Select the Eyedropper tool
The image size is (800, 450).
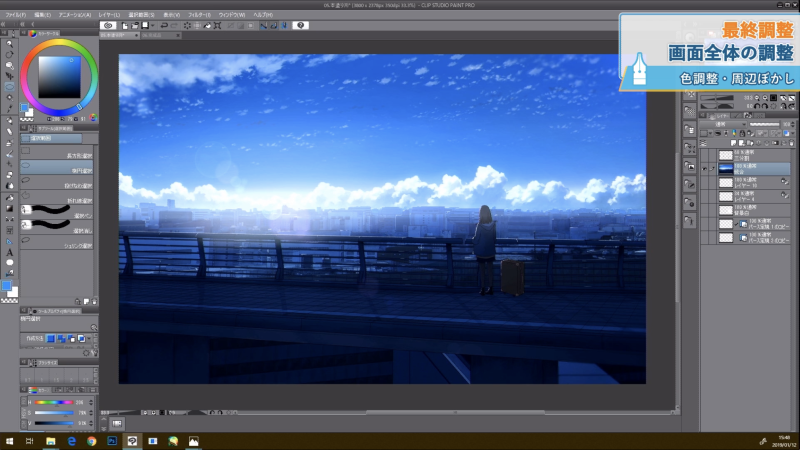(9, 108)
